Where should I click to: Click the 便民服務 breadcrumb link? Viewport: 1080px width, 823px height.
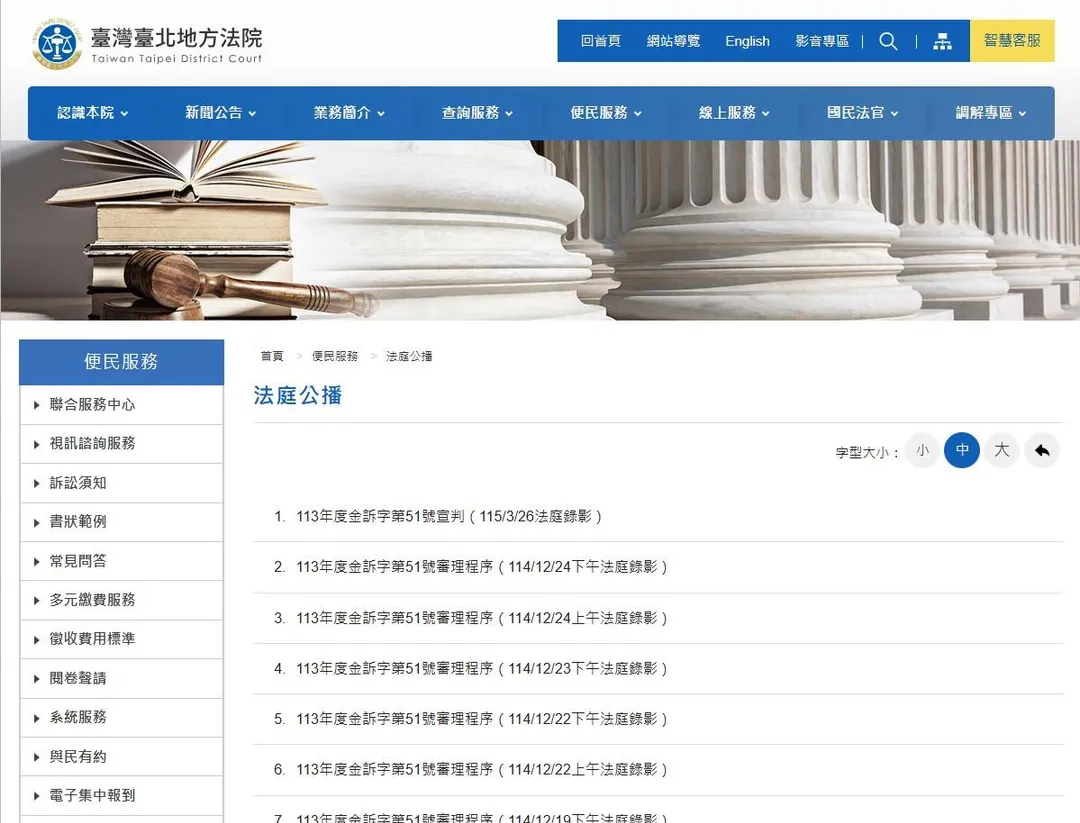click(335, 356)
